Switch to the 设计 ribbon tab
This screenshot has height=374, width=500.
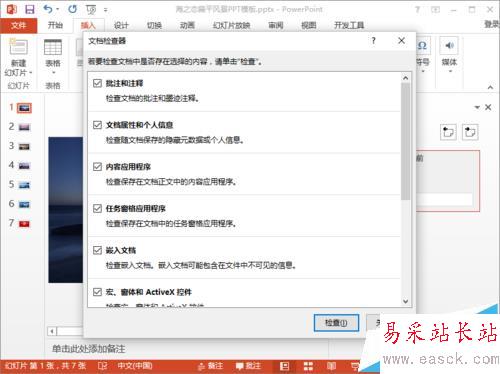click(121, 25)
